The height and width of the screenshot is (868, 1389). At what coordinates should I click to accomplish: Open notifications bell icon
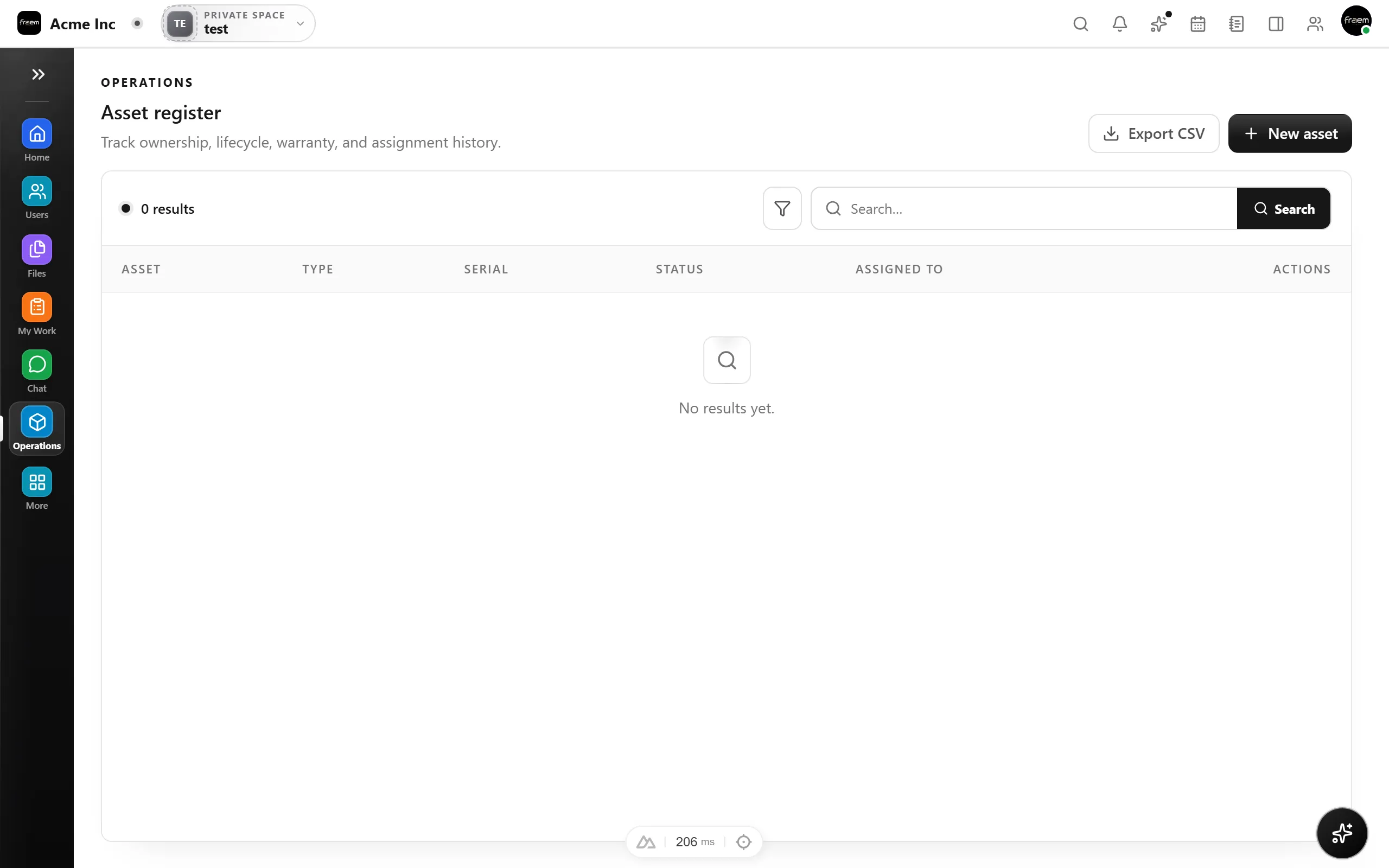coord(1119,23)
